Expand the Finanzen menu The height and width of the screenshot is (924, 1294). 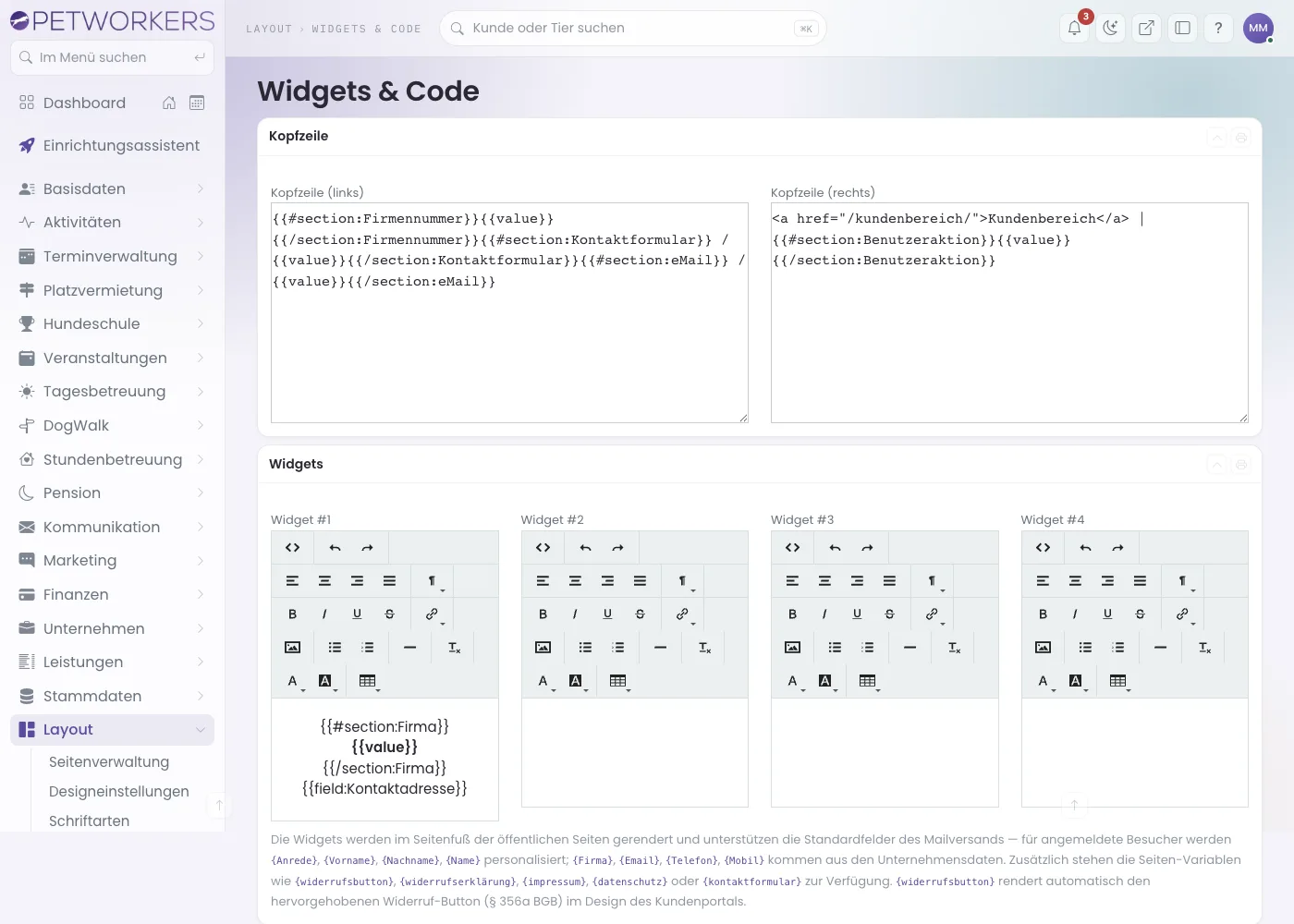(112, 594)
